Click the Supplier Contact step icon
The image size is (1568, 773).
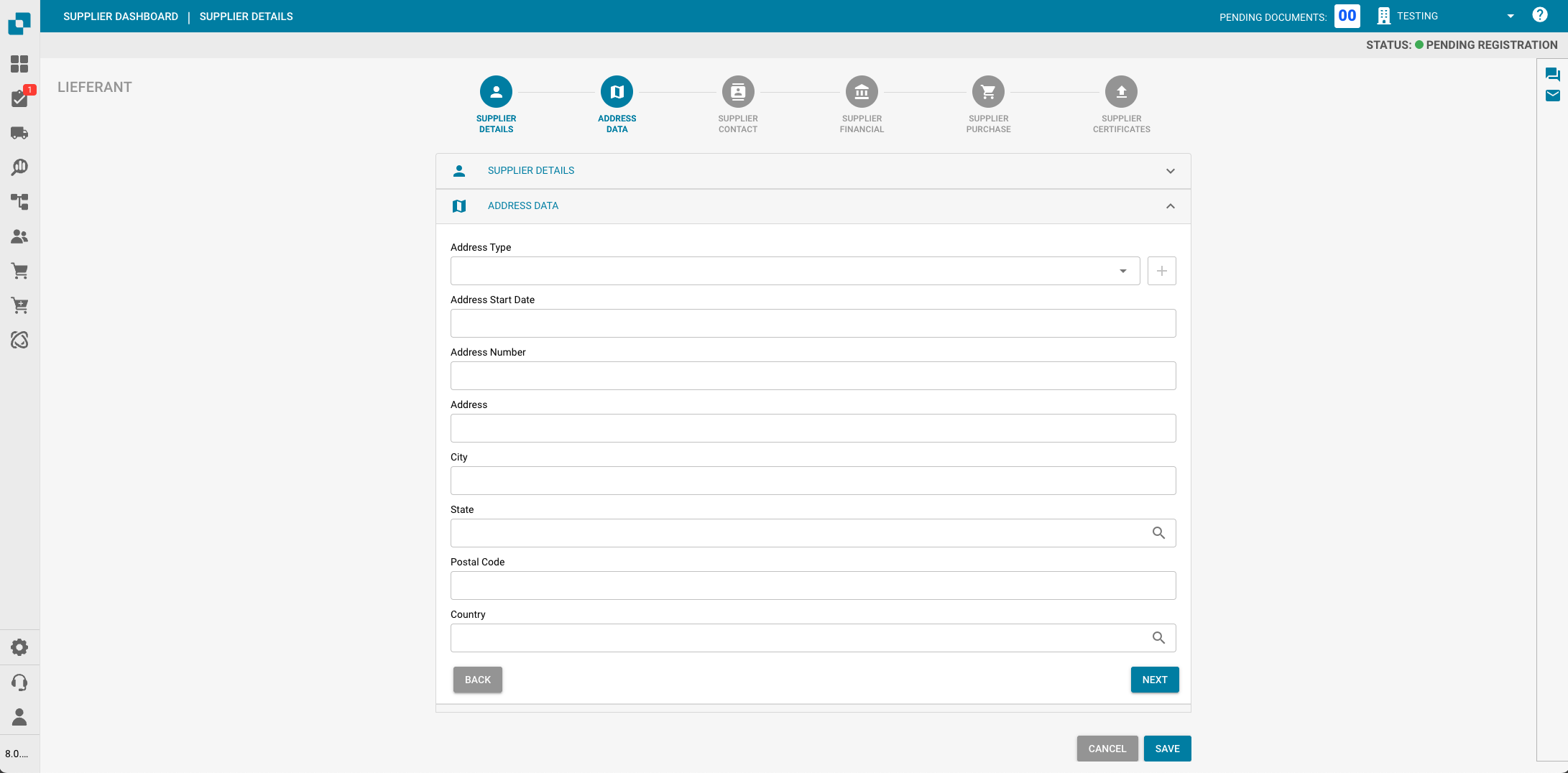tap(737, 92)
